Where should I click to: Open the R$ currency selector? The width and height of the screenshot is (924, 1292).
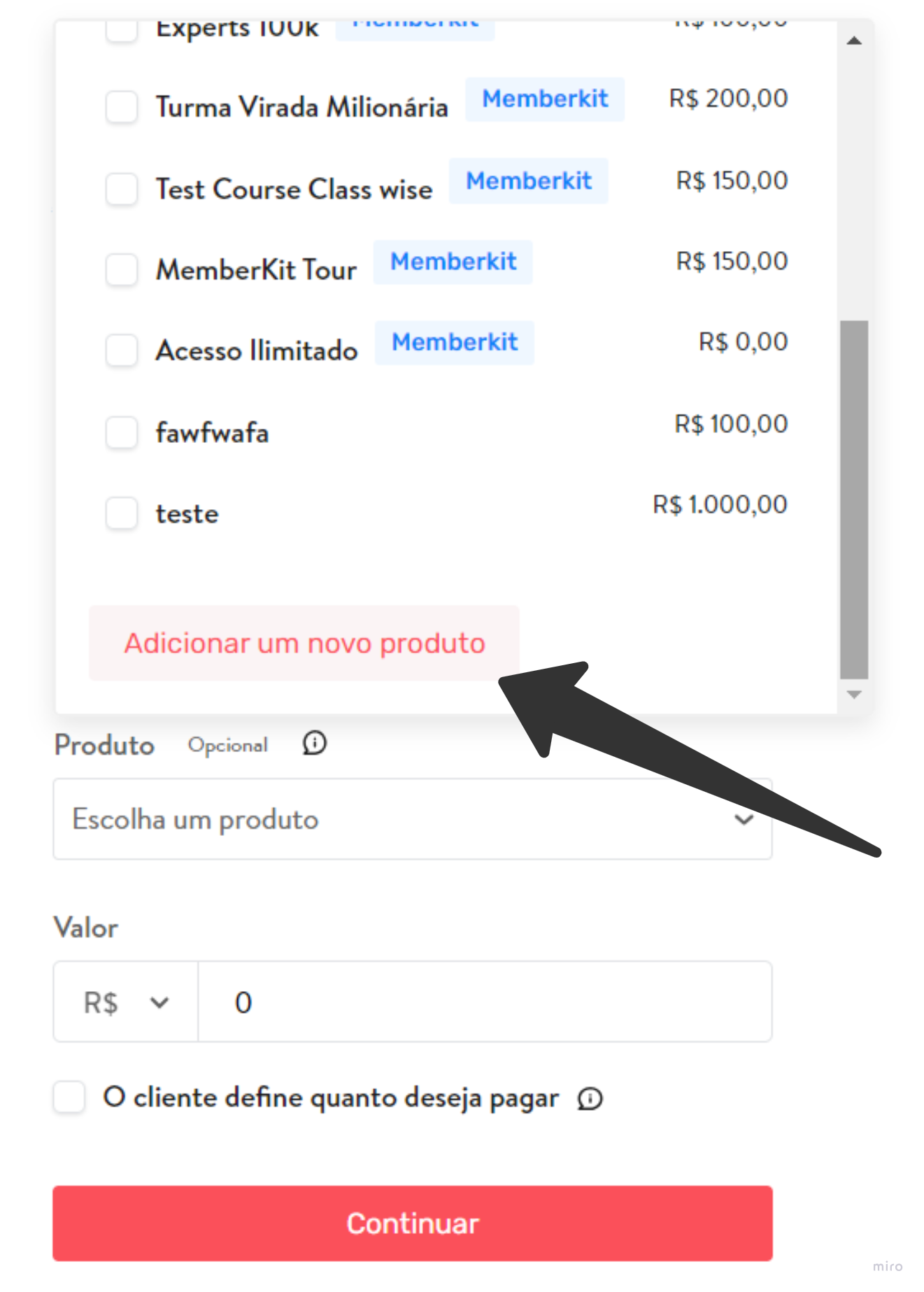(x=126, y=1002)
